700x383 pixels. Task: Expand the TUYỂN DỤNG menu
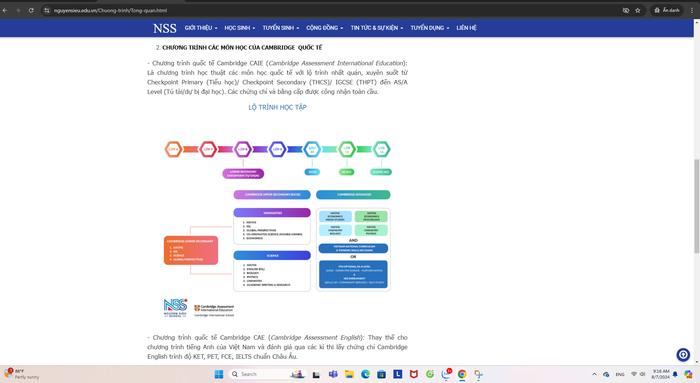pos(430,28)
